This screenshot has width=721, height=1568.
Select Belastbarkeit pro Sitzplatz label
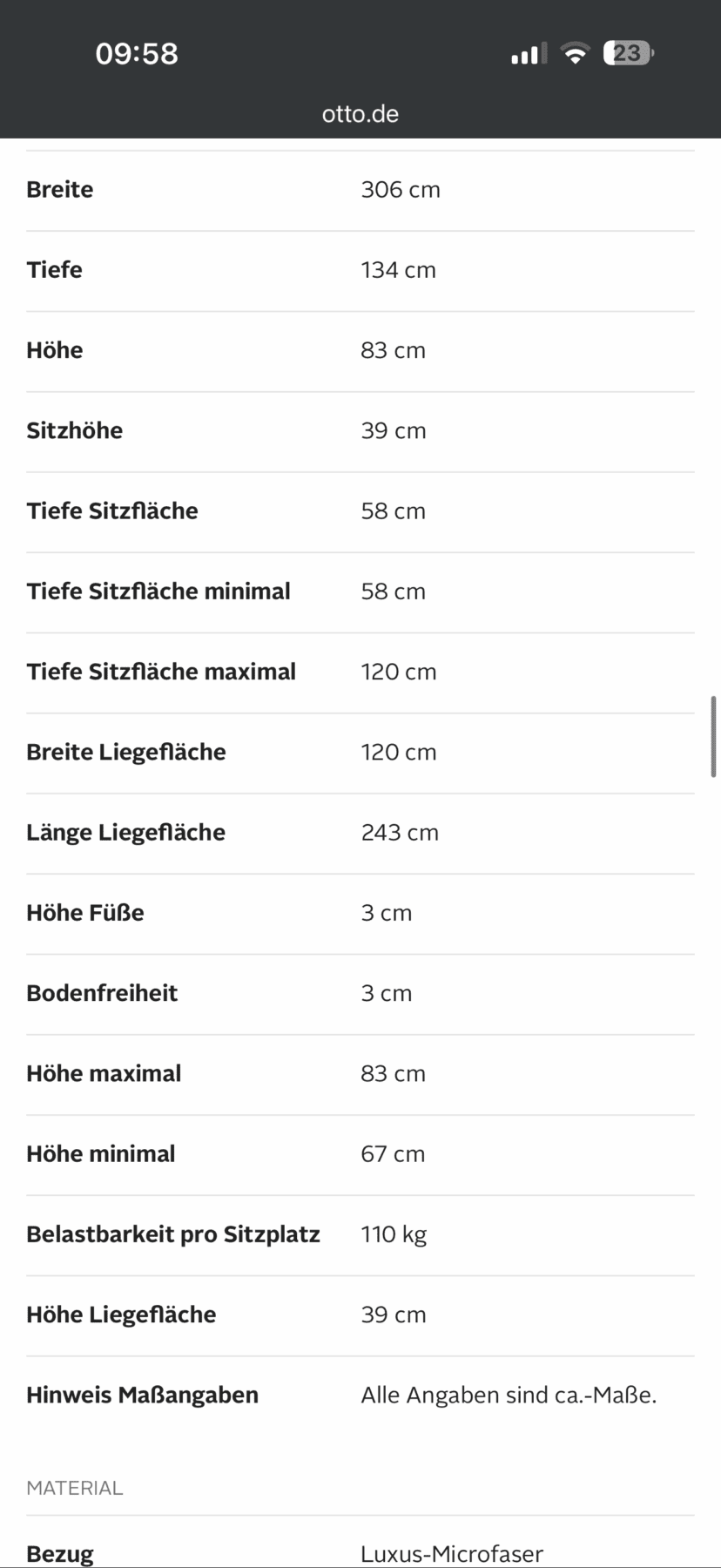pyautogui.click(x=173, y=1234)
